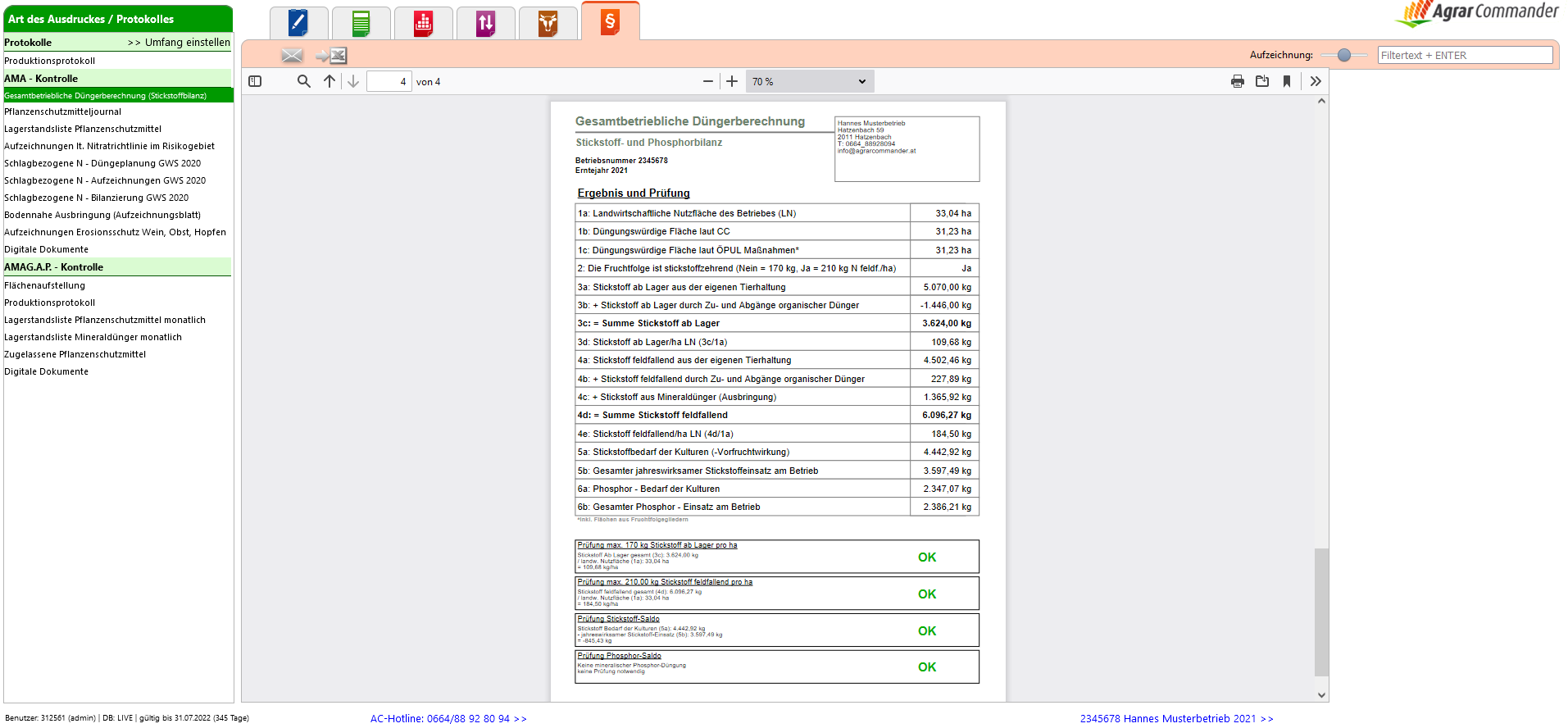
Task: Adjust the Aufzeichnung slider
Action: [1343, 55]
